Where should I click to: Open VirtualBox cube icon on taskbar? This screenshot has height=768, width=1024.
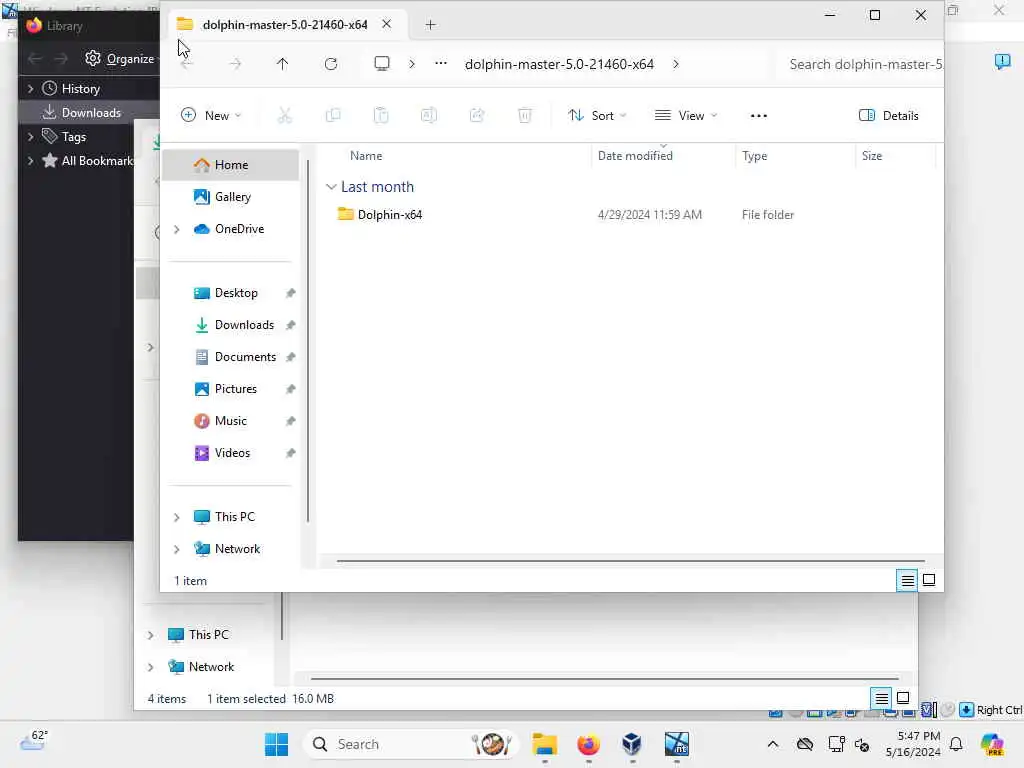pos(632,744)
